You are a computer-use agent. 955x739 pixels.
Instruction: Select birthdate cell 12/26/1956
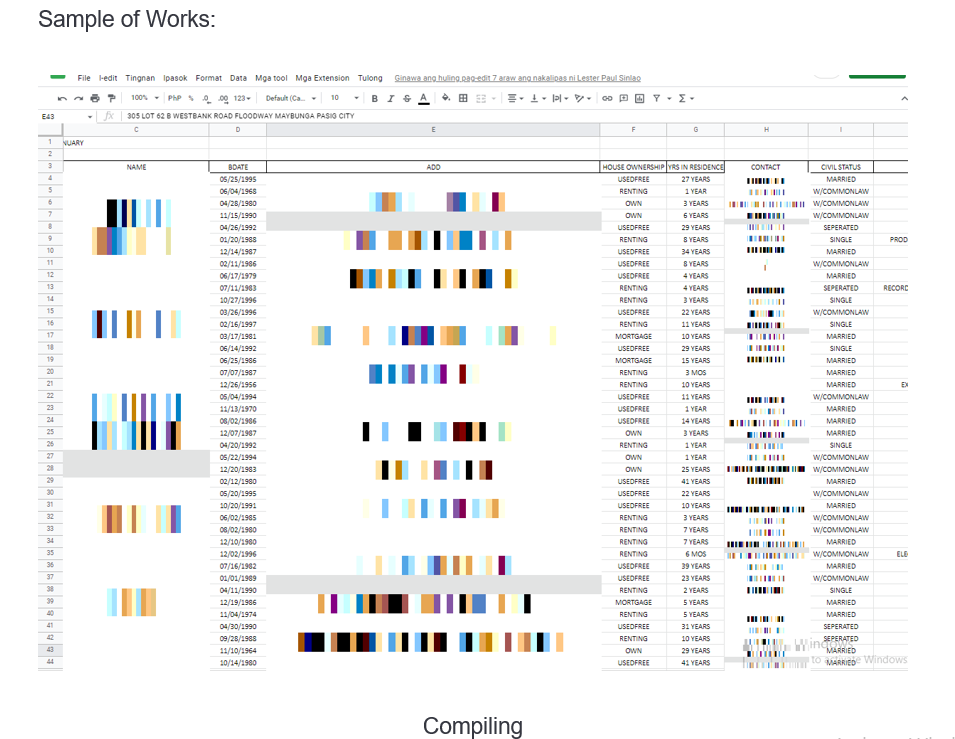pos(238,384)
